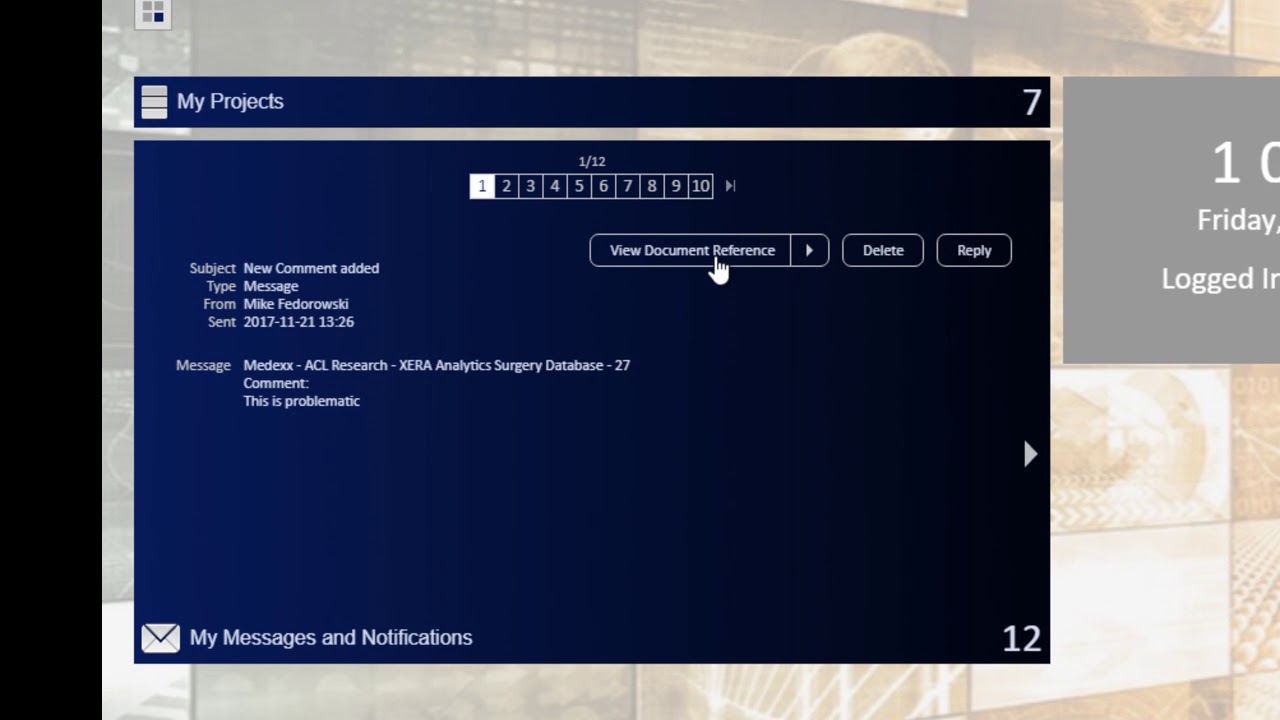Select message page 5
1280x720 pixels.
click(x=579, y=186)
